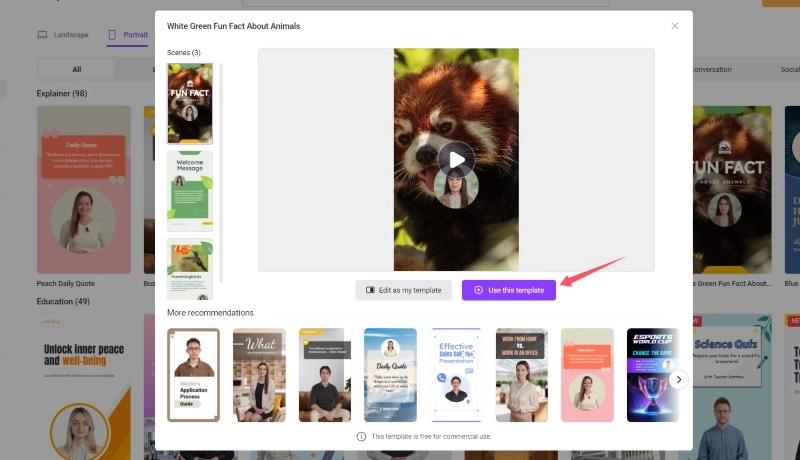Open the Esports World Cup template

coord(652,375)
